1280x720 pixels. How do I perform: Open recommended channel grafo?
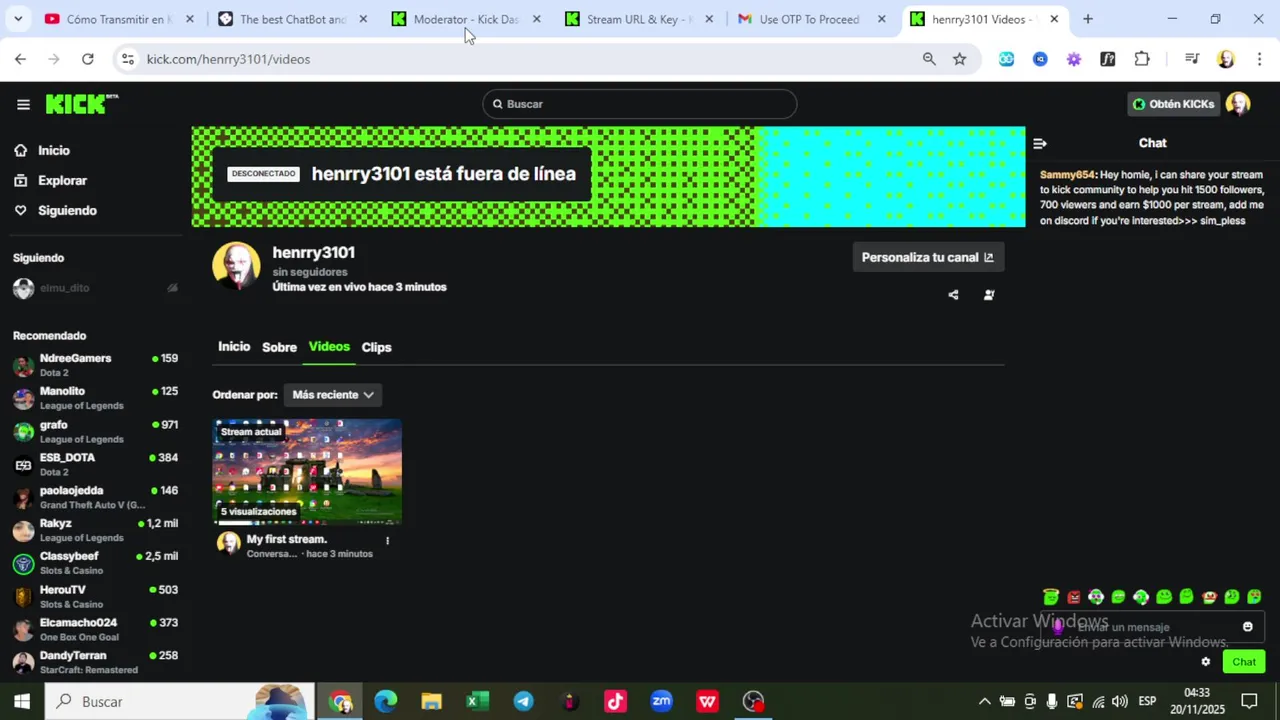(95, 431)
